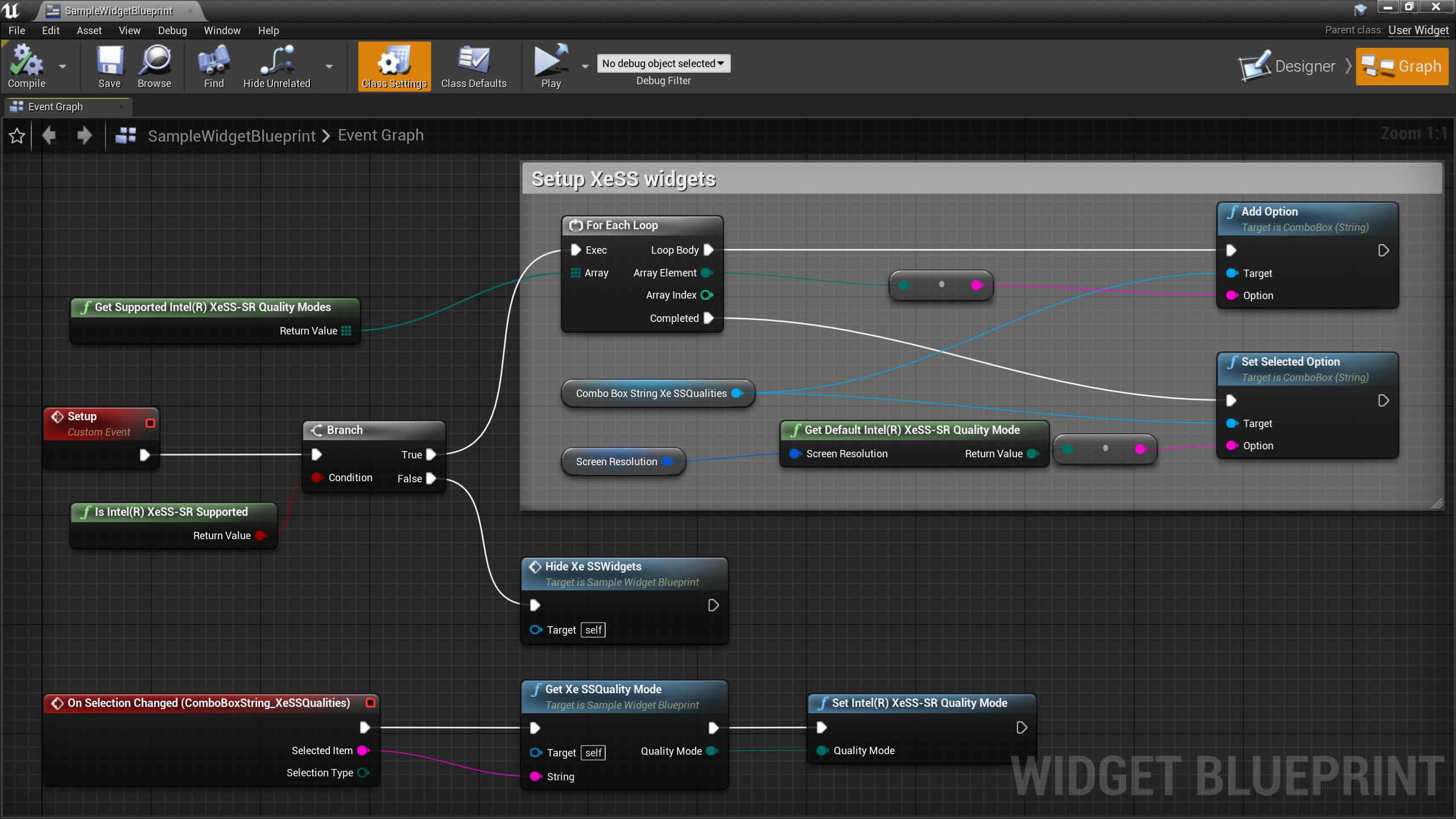The image size is (1456, 819).
Task: Navigate back with left arrow
Action: click(x=49, y=136)
